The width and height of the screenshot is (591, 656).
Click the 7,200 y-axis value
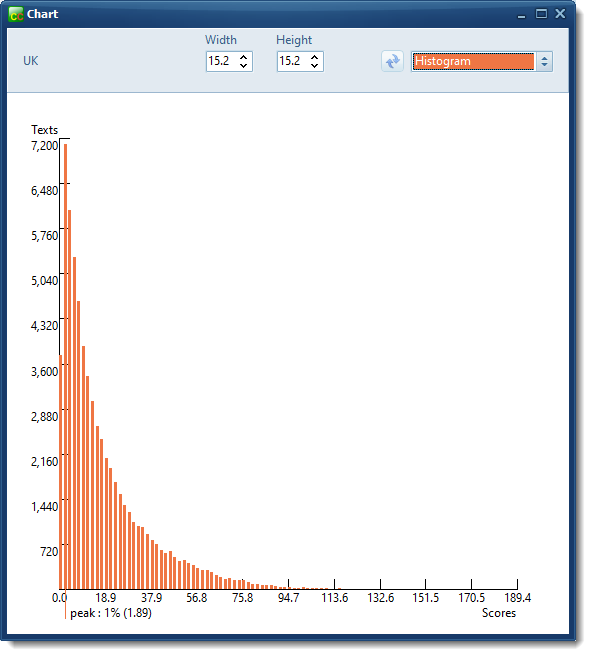click(45, 146)
